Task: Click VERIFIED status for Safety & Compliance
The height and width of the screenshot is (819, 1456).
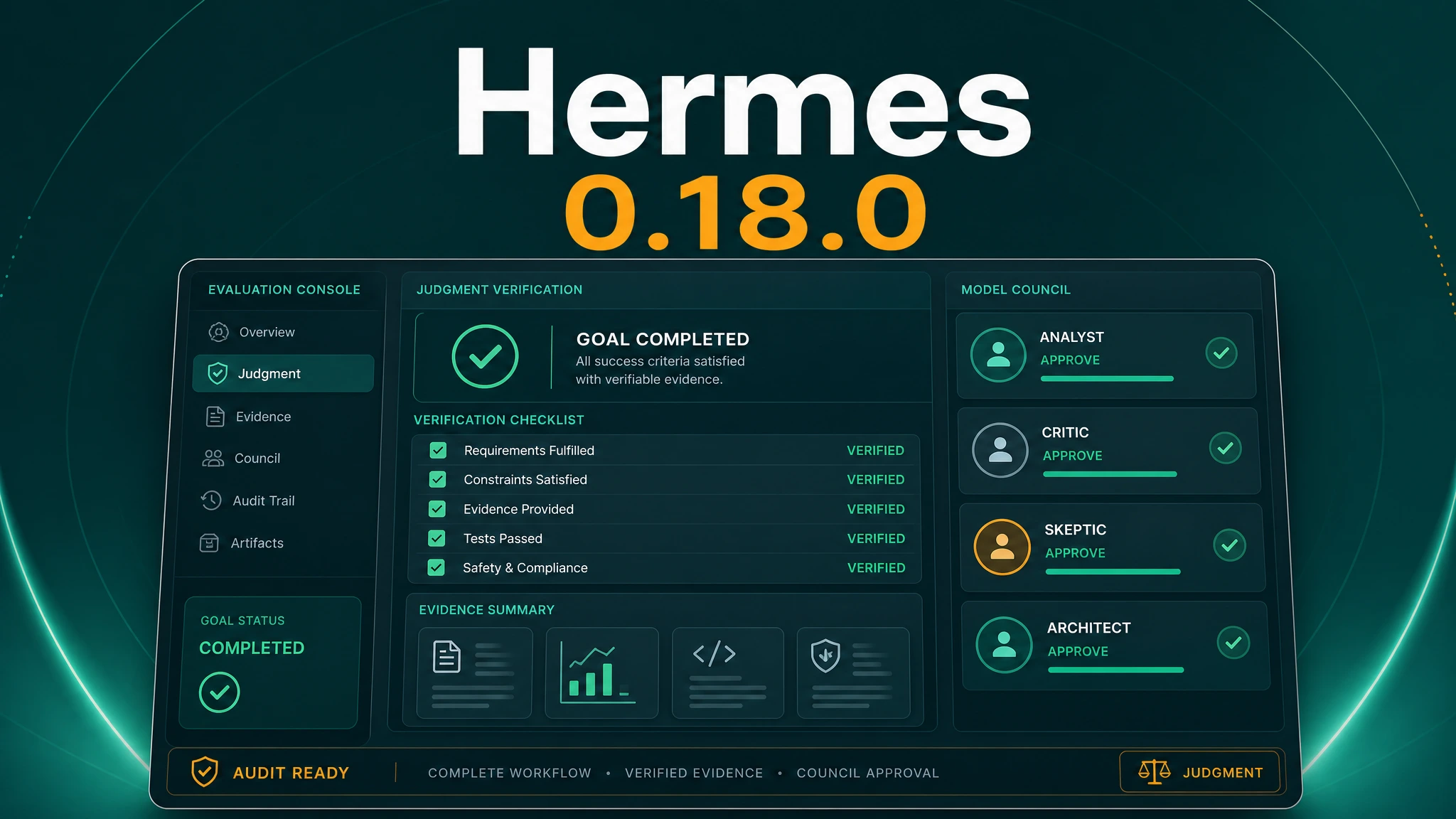Action: coord(876,568)
